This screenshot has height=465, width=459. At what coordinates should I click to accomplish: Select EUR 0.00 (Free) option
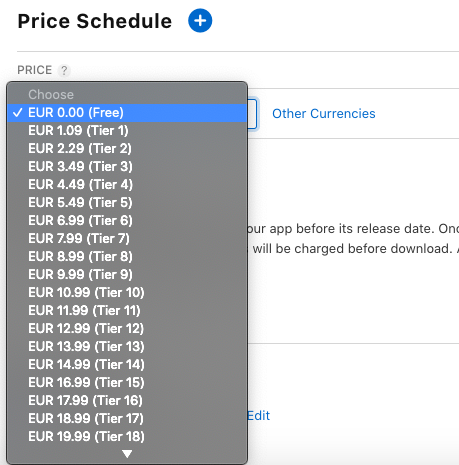click(127, 113)
